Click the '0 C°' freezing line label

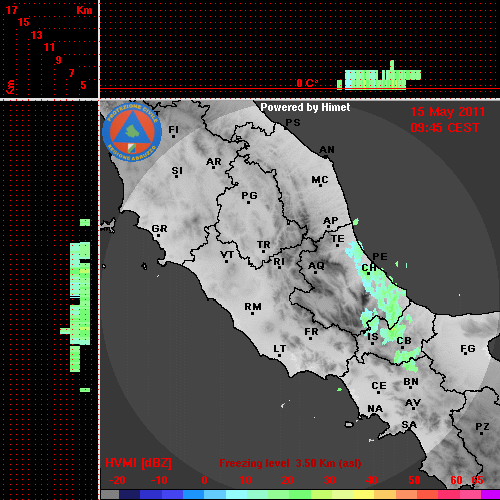[x=307, y=83]
